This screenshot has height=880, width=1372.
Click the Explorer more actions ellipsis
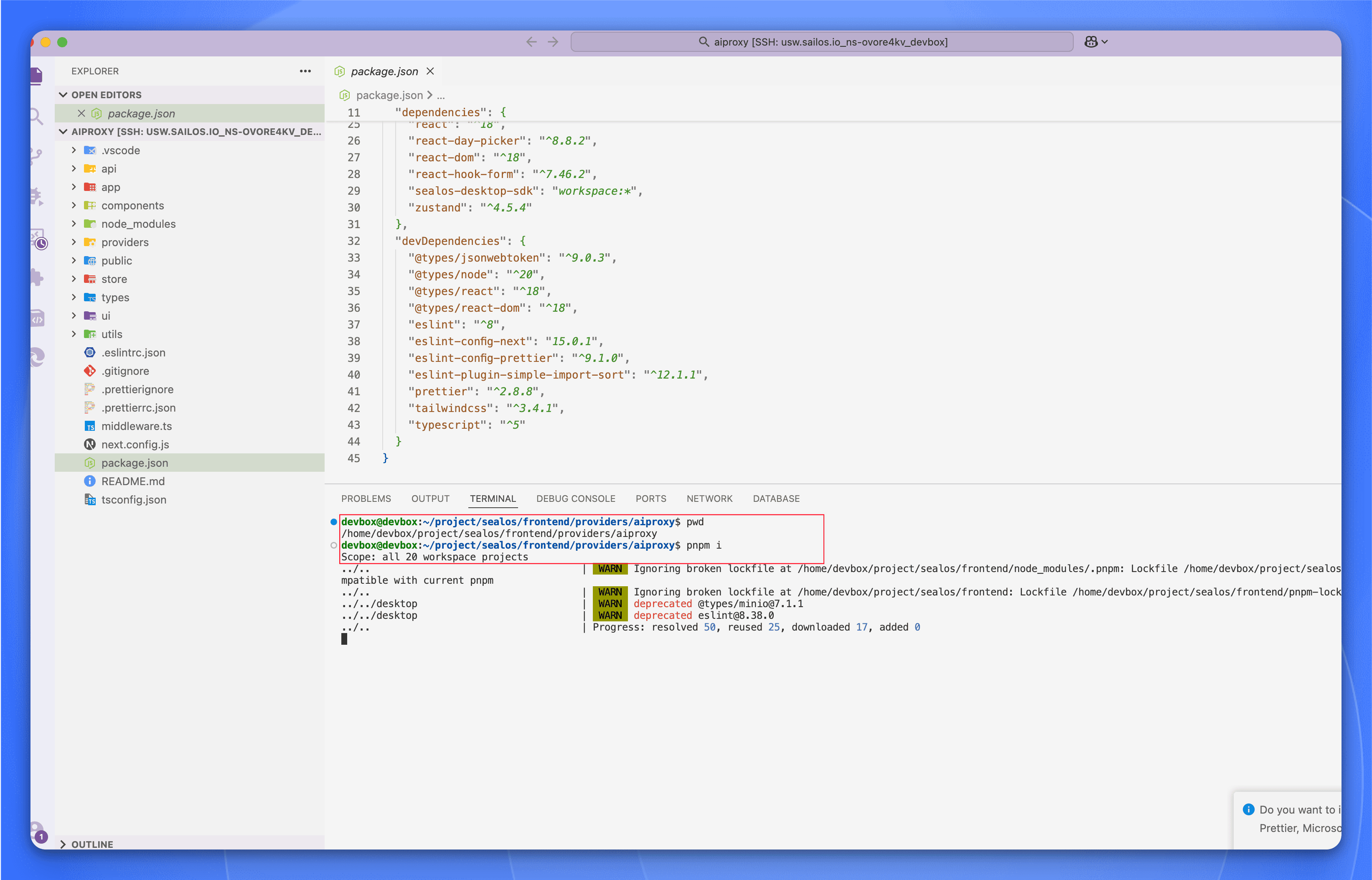pyautogui.click(x=305, y=71)
